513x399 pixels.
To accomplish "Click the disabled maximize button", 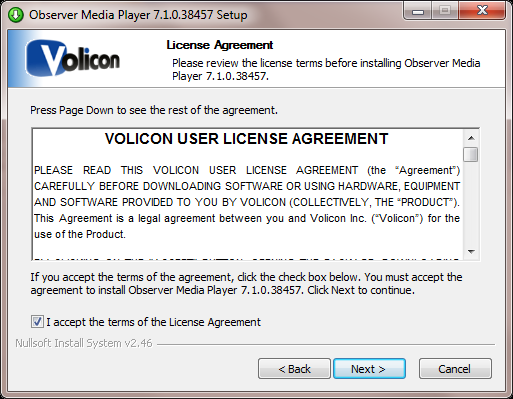I will tap(445, 11).
